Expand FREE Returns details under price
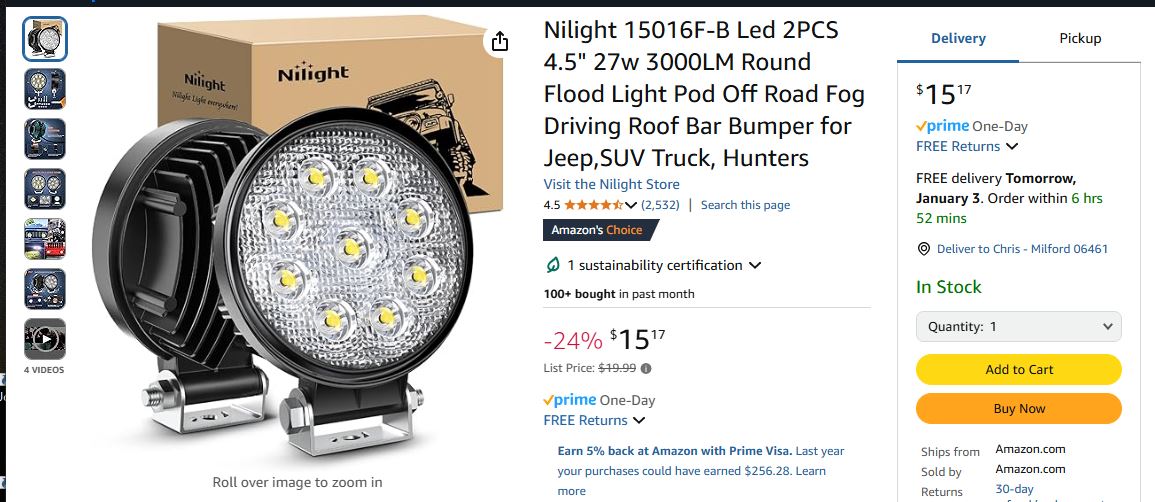 coord(640,420)
